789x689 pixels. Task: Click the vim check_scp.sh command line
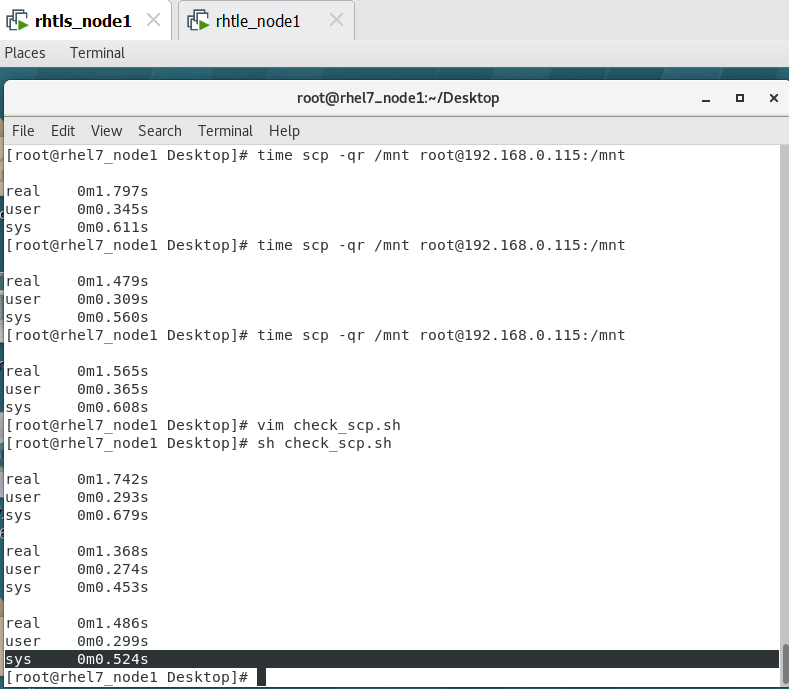[203, 426]
